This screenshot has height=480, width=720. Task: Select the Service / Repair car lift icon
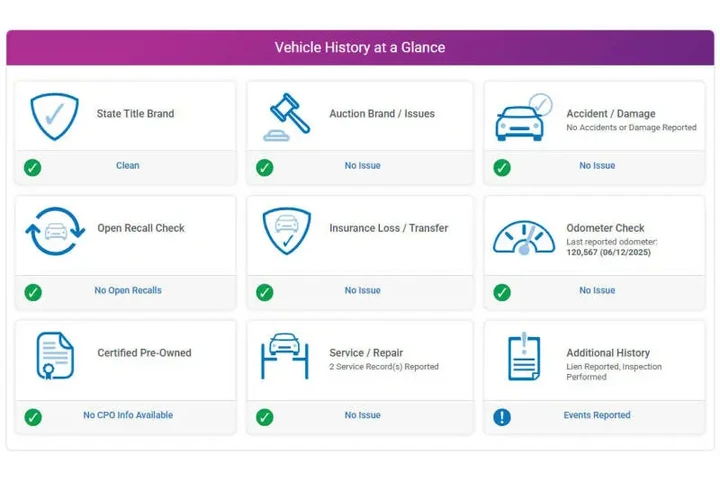285,356
